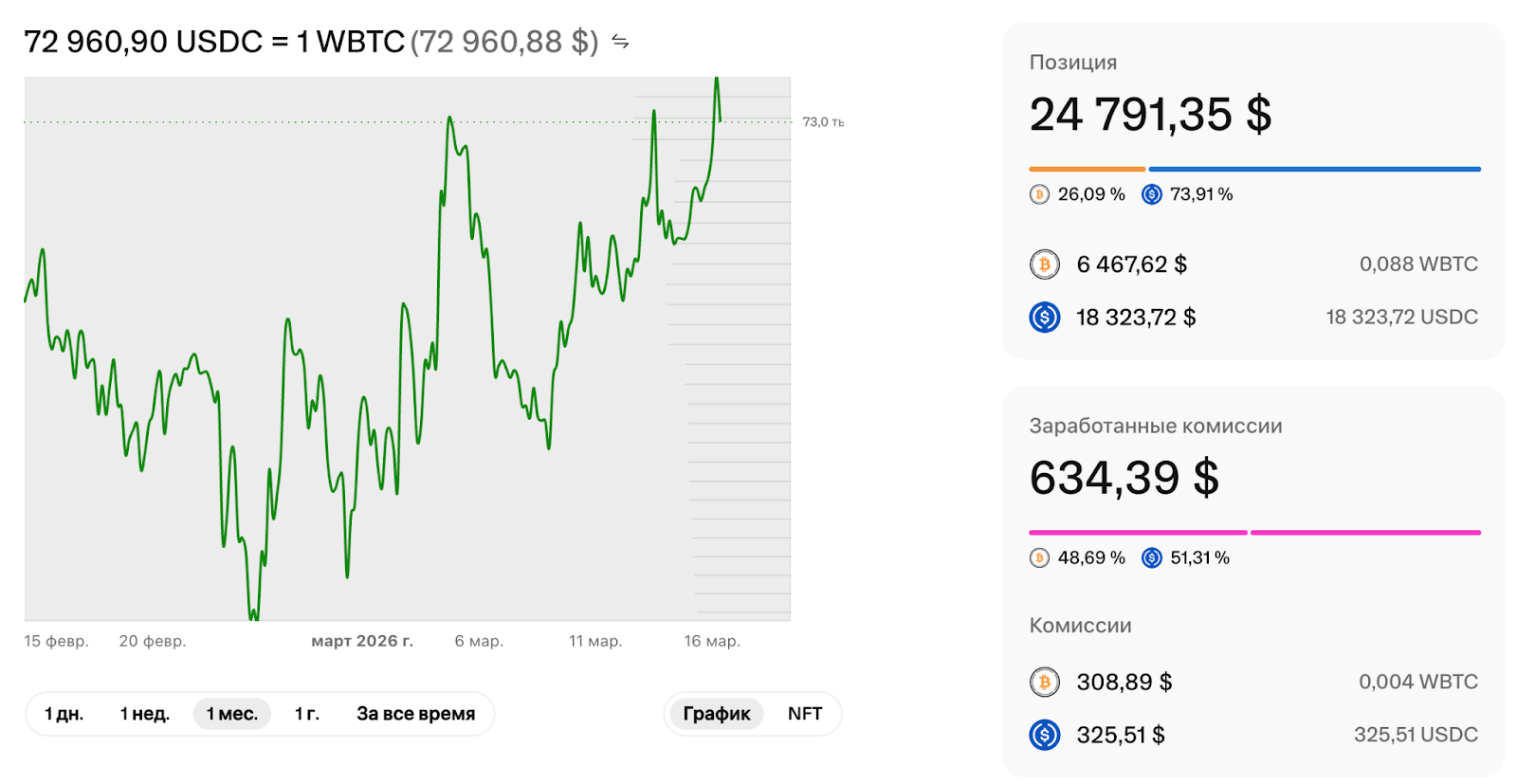This screenshot has width=1517, height=784.
Task: Click the WBTC icon next to 26,09 %
Action: [x=1039, y=194]
